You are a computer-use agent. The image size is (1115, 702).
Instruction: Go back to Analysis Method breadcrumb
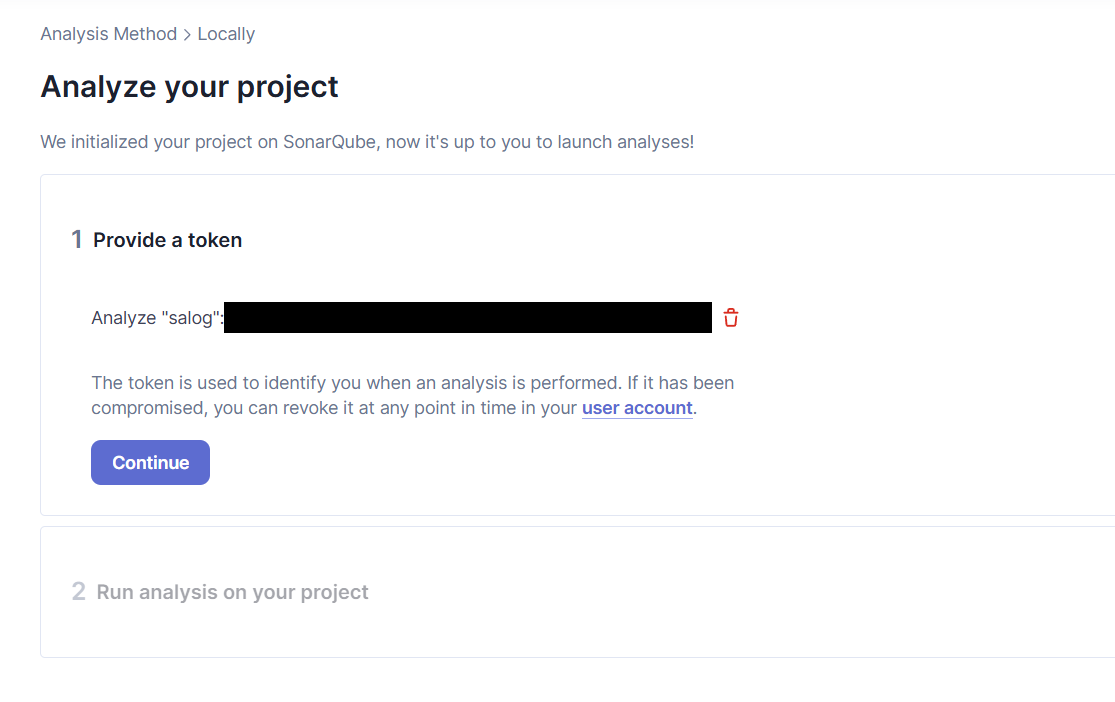(x=109, y=34)
